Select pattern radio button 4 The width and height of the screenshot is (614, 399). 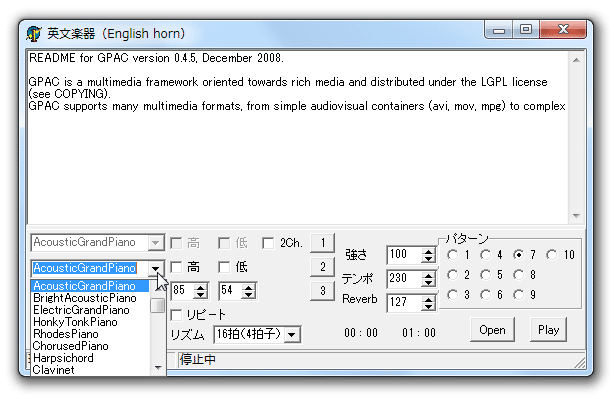[x=486, y=255]
